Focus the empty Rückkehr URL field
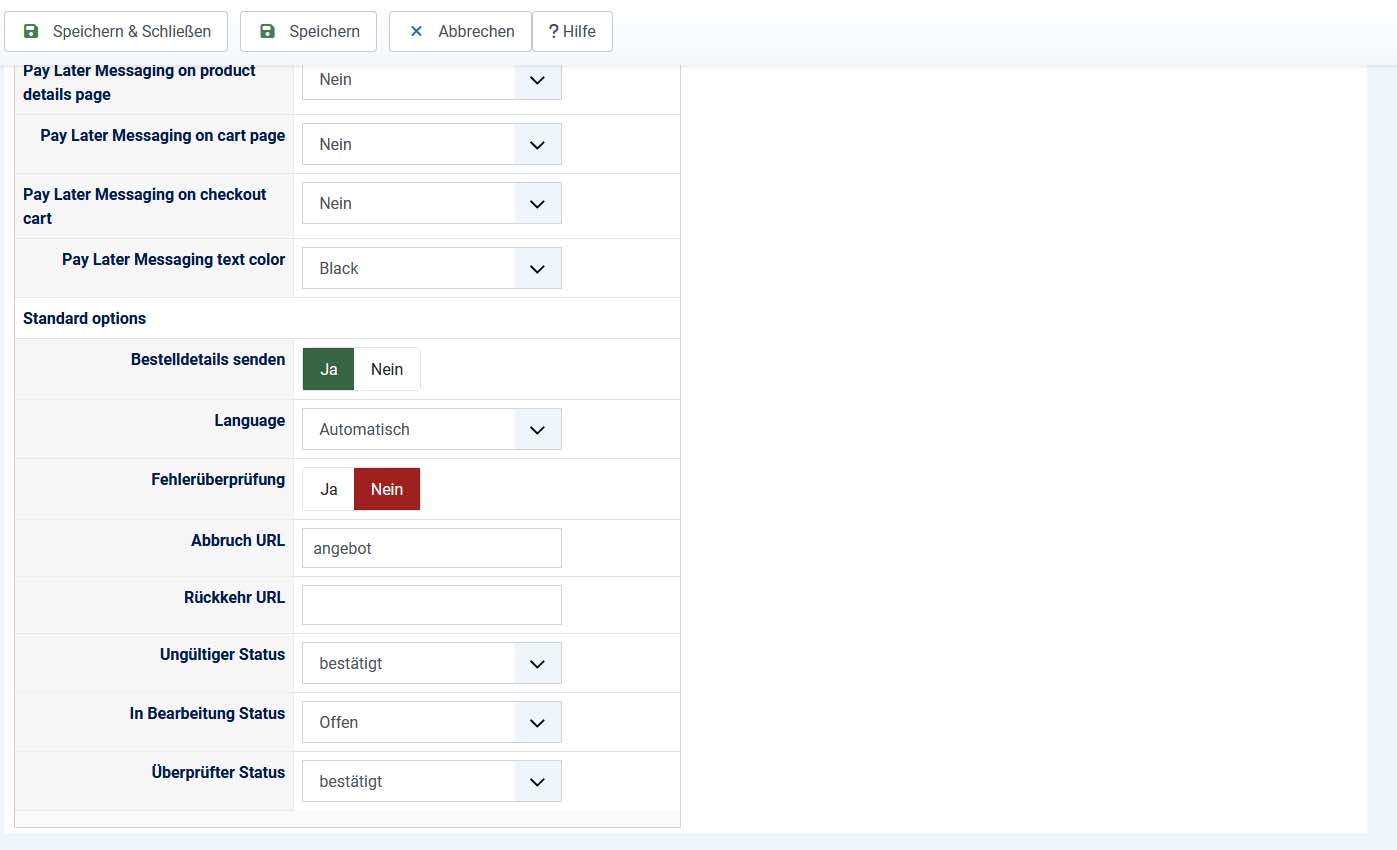The image size is (1397, 850). (431, 605)
